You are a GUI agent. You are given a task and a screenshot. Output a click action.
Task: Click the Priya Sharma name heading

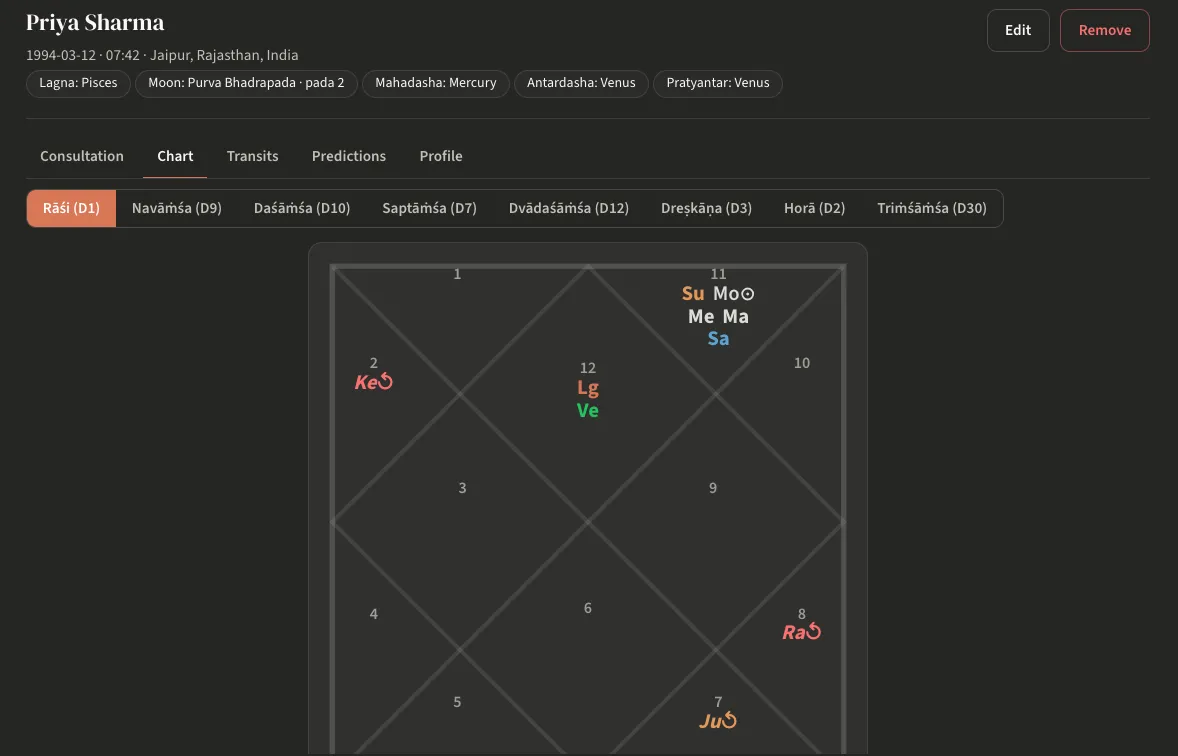click(x=95, y=23)
